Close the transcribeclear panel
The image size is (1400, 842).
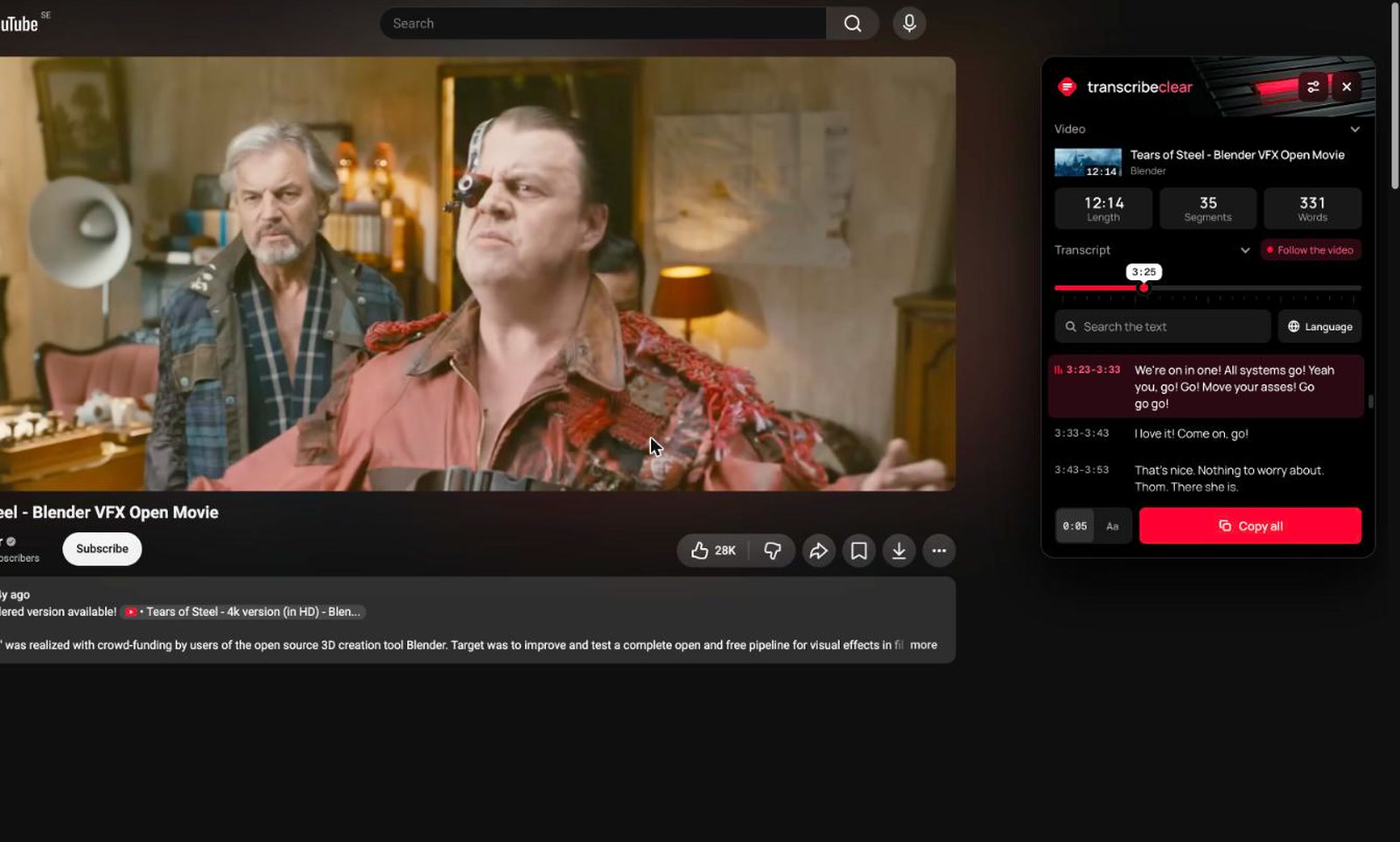pyautogui.click(x=1347, y=87)
